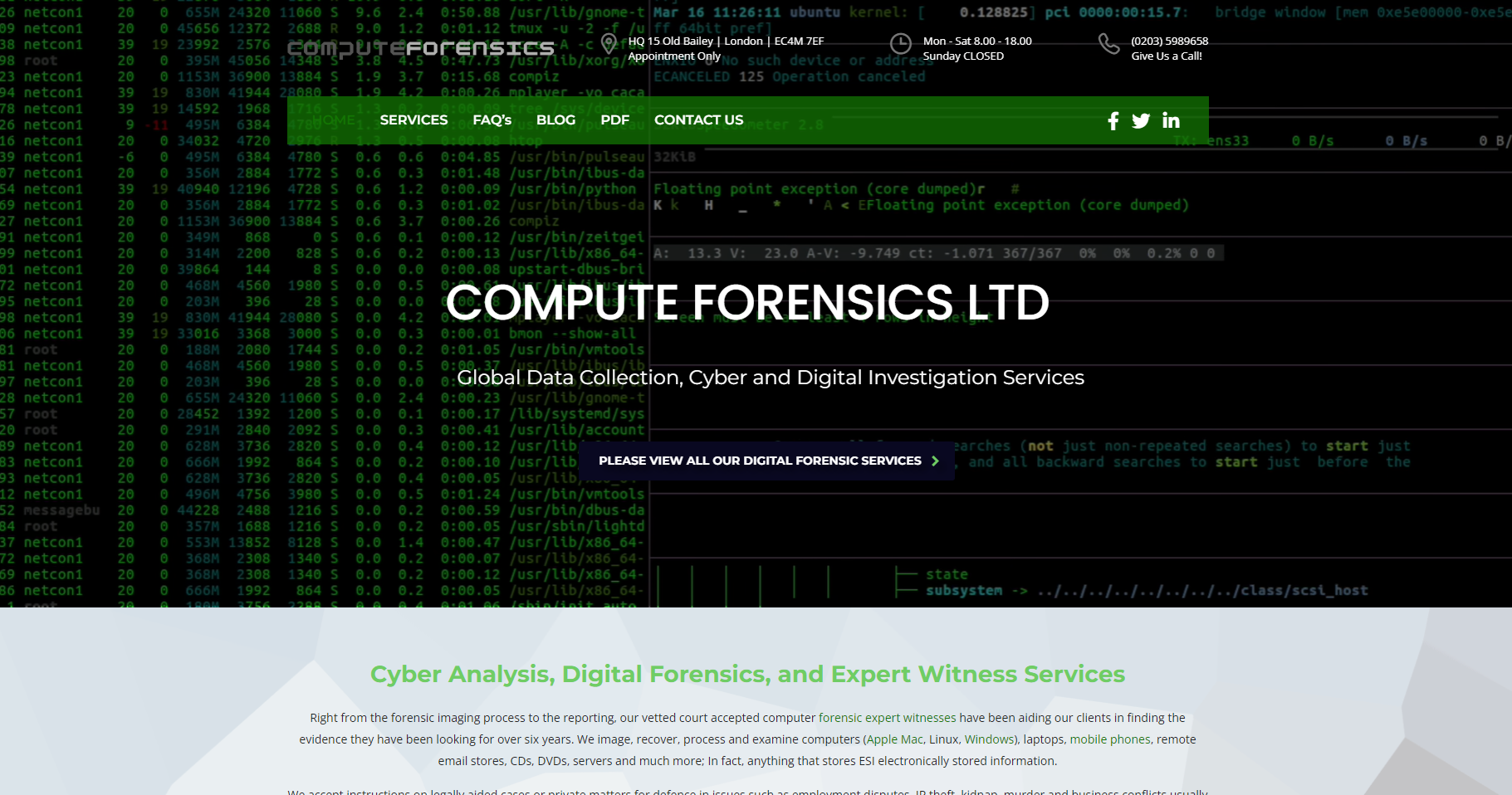Open the mobile phones link
The height and width of the screenshot is (795, 1512).
click(x=1109, y=739)
